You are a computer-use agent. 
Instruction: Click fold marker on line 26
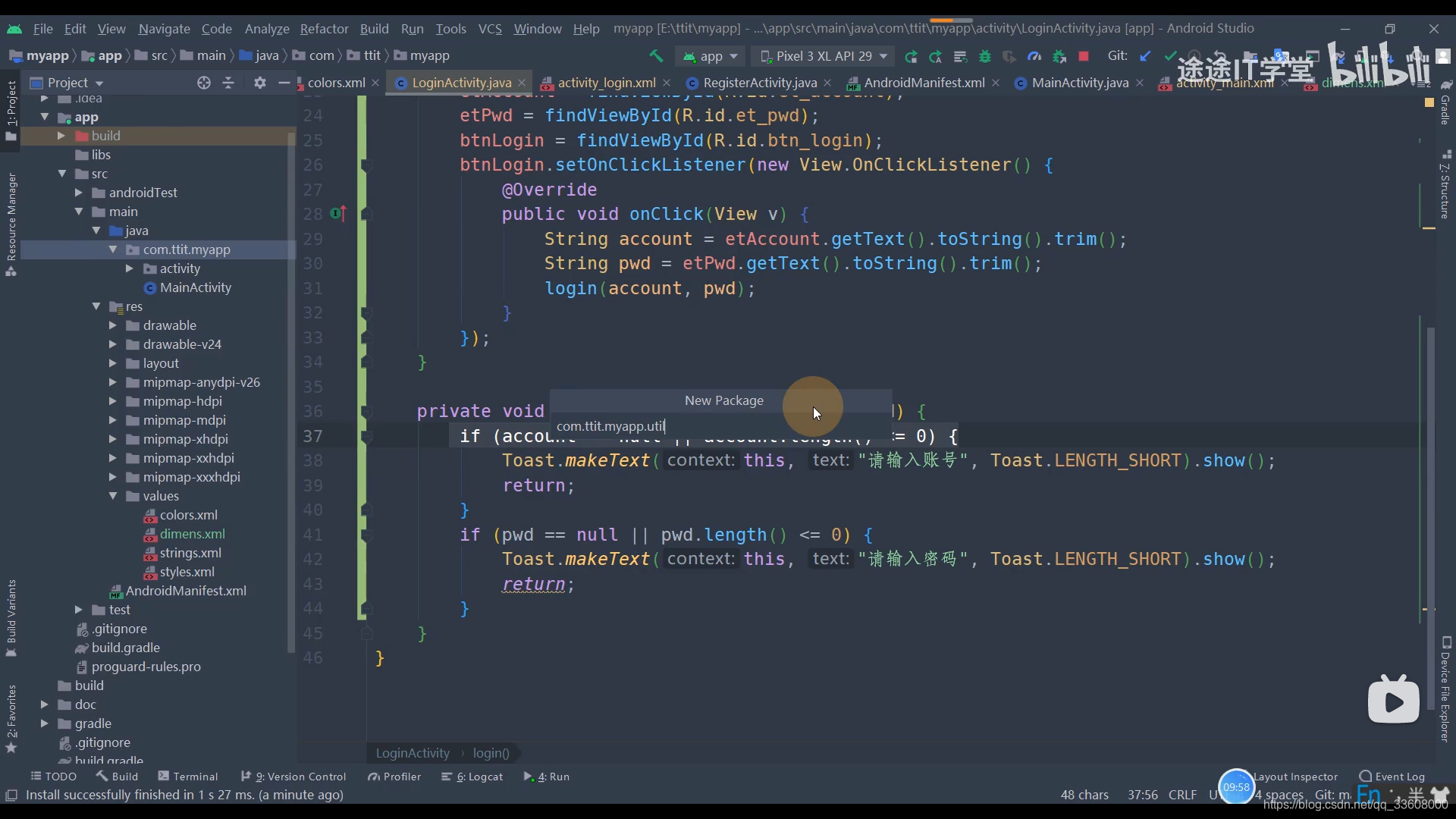366,165
